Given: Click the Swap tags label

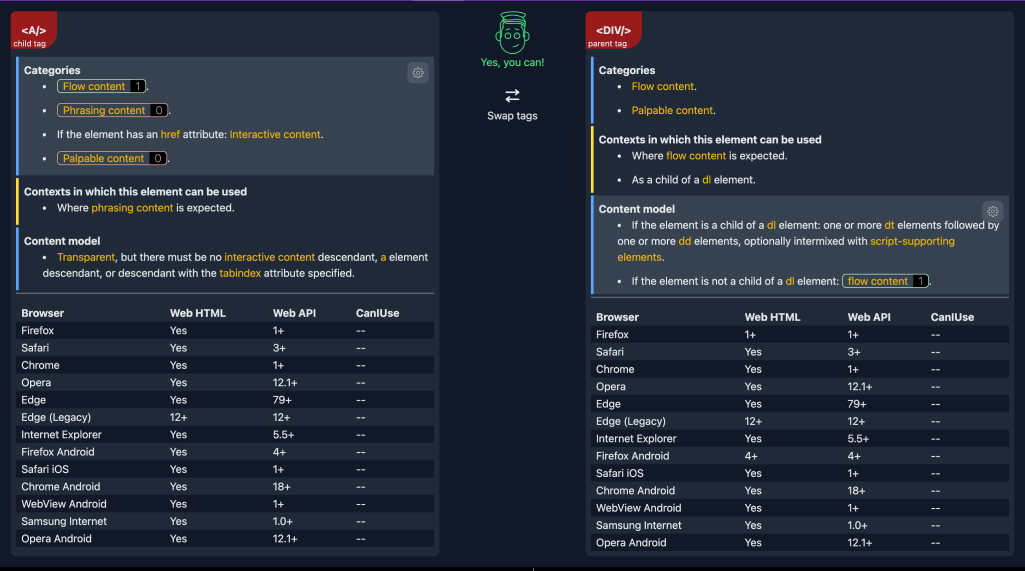Looking at the screenshot, I should pyautogui.click(x=512, y=116).
